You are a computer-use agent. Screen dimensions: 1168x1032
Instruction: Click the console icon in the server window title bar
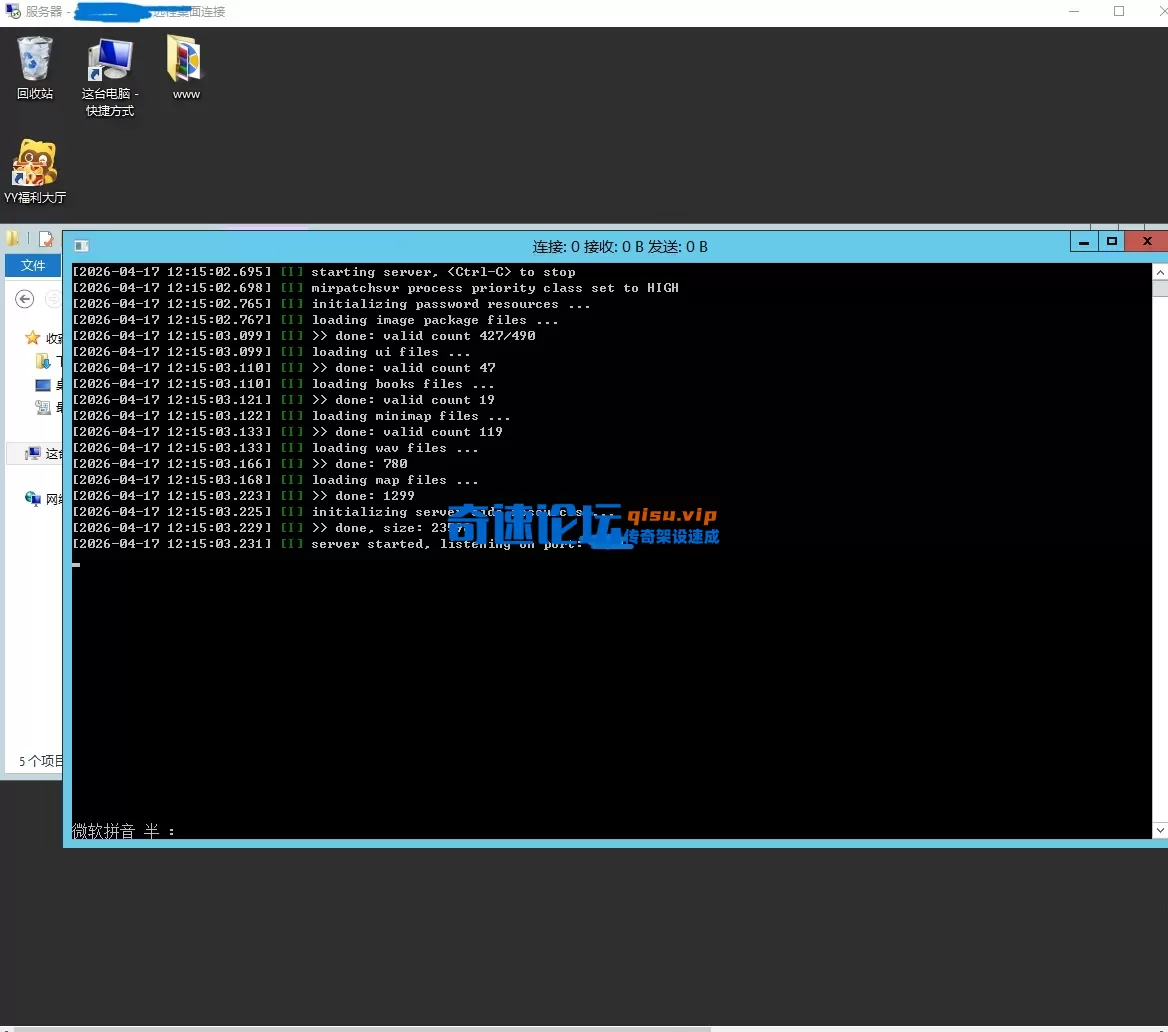click(81, 246)
